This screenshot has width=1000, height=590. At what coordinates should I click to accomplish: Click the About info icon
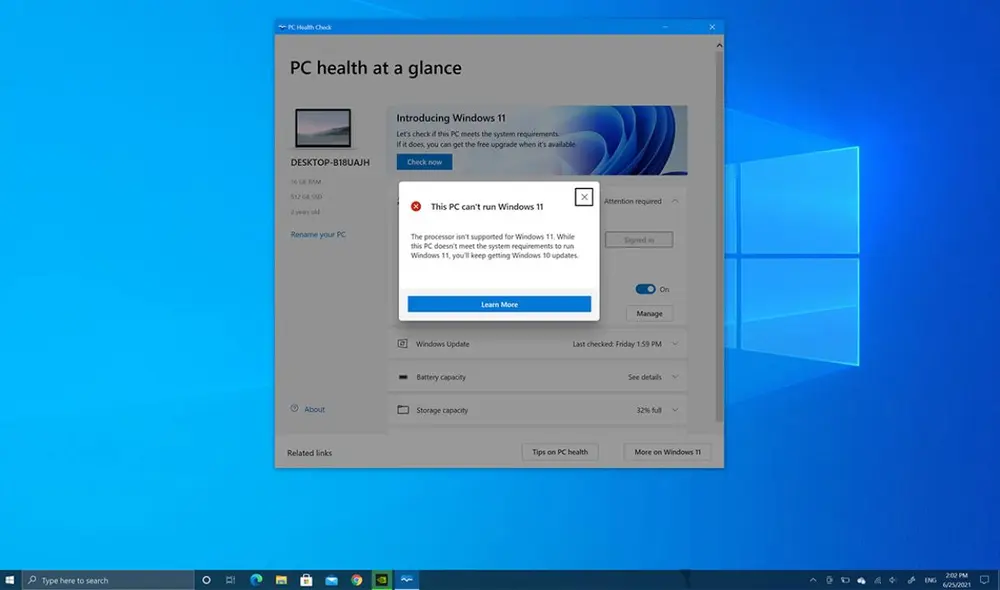pos(294,409)
